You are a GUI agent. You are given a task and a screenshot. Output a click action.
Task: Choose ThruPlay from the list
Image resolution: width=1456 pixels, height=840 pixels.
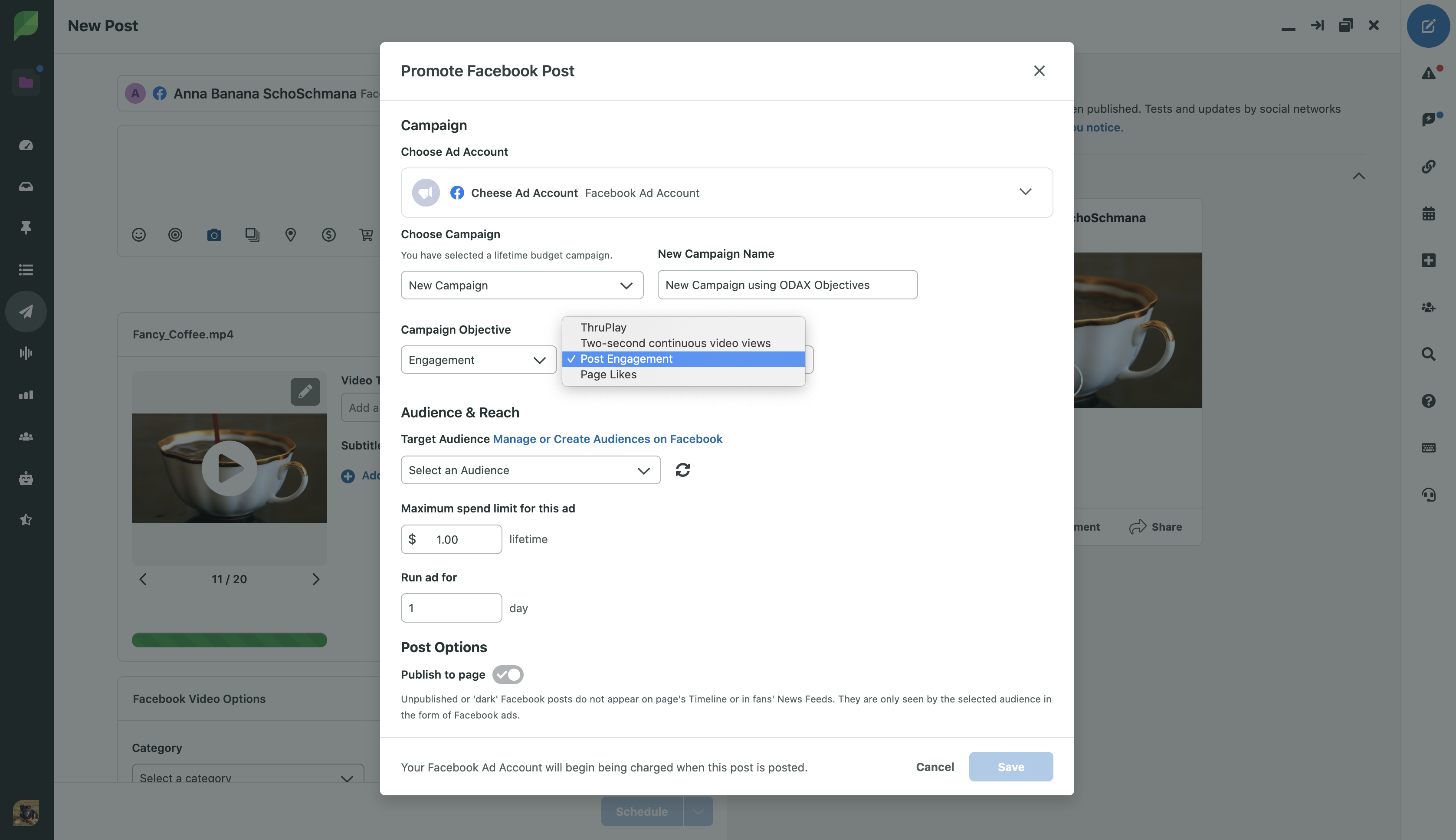[684, 327]
